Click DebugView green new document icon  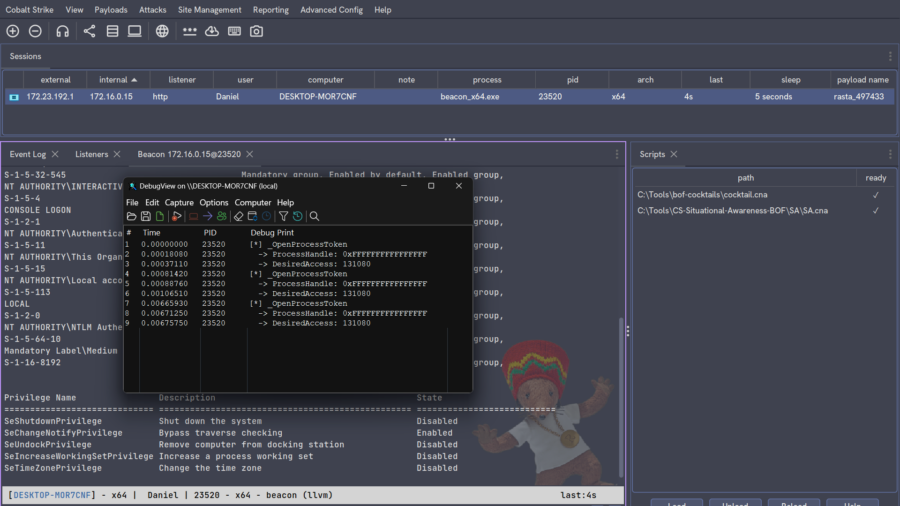[x=160, y=216]
